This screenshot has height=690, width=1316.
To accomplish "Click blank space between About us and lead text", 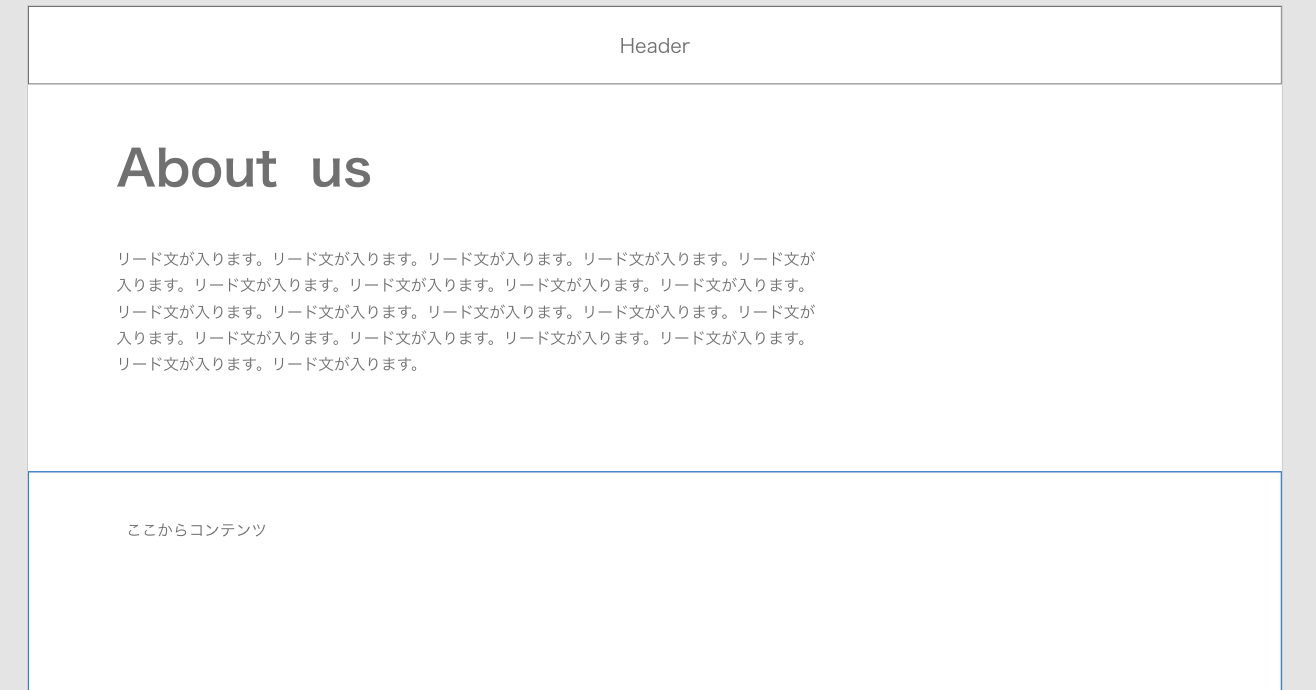I will 400,220.
